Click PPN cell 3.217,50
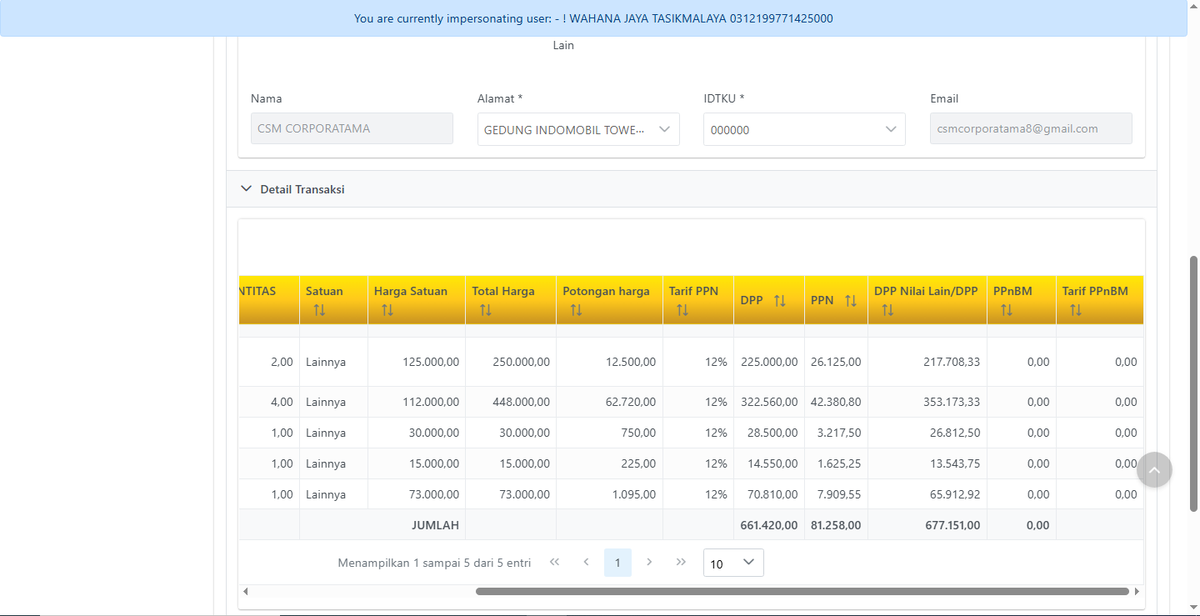Screen dimensions: 1200x616 tap(839, 432)
